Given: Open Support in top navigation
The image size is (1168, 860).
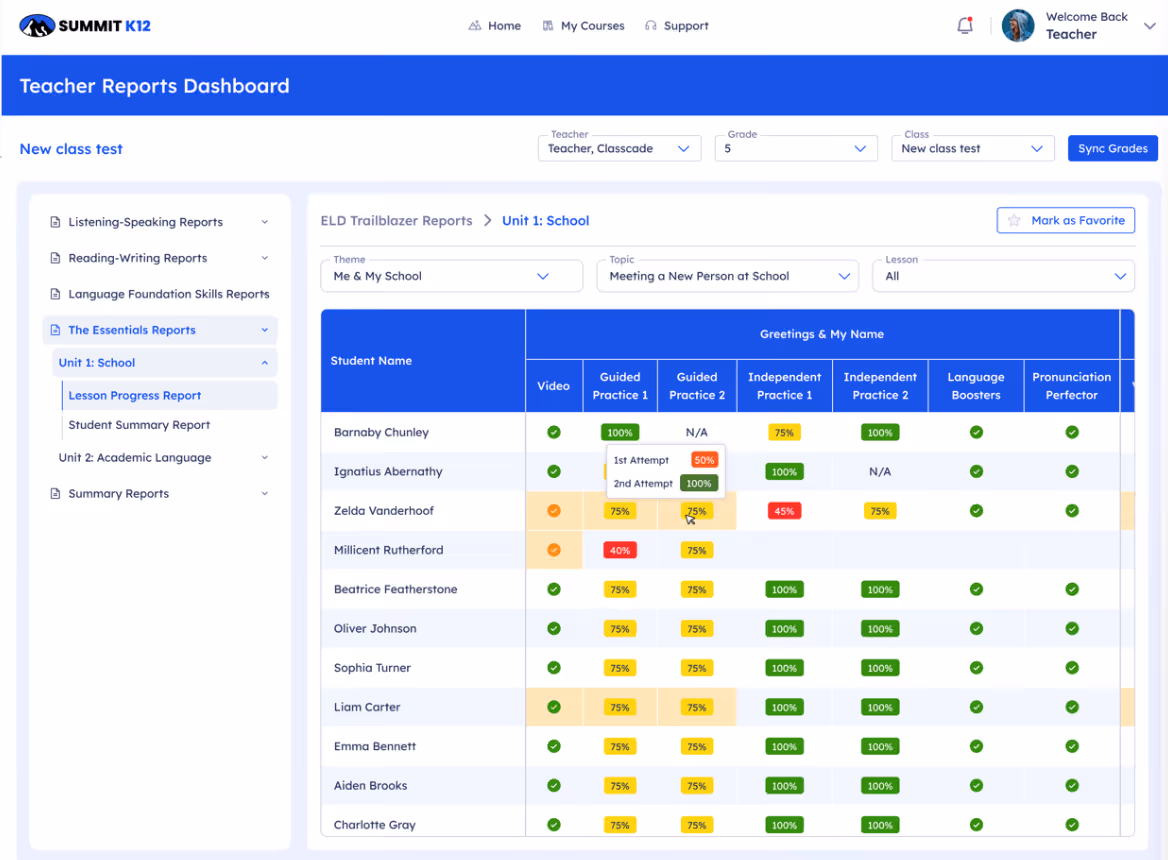Looking at the screenshot, I should (676, 26).
